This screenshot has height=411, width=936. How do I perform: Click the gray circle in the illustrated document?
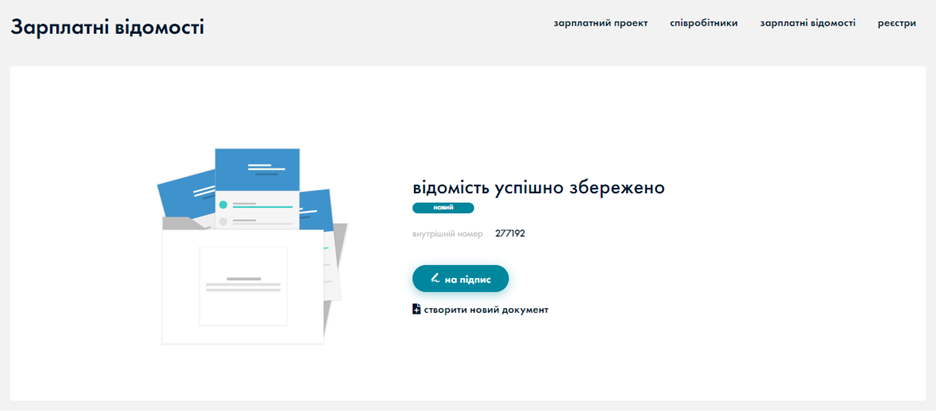[x=223, y=221]
